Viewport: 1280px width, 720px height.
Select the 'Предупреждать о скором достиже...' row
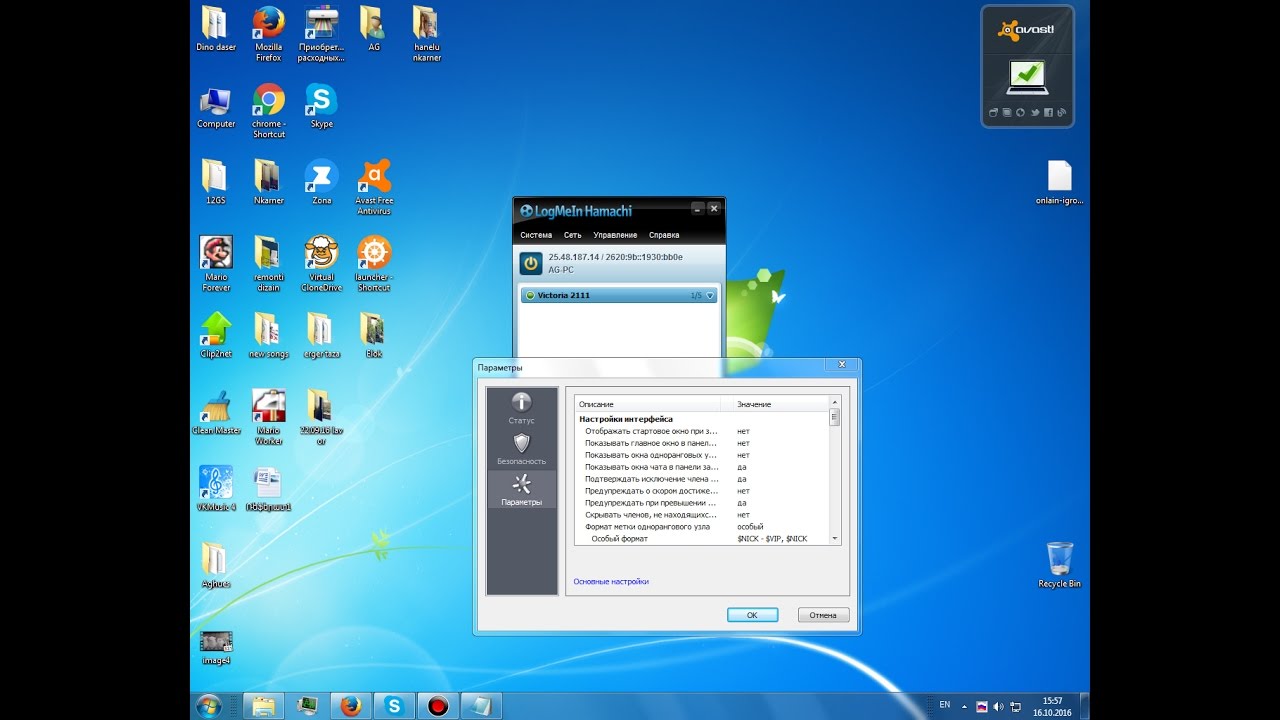click(x=702, y=491)
